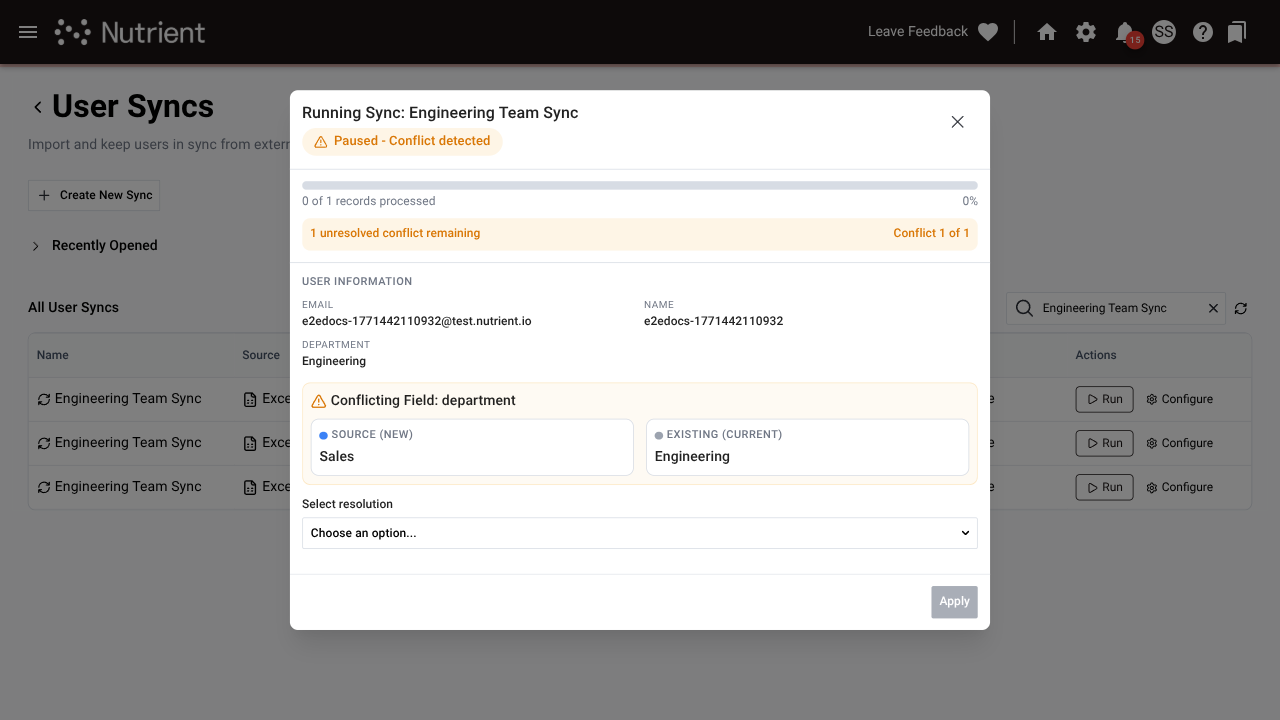Open the SS profile avatar icon
The width and height of the screenshot is (1280, 720).
(x=1163, y=31)
